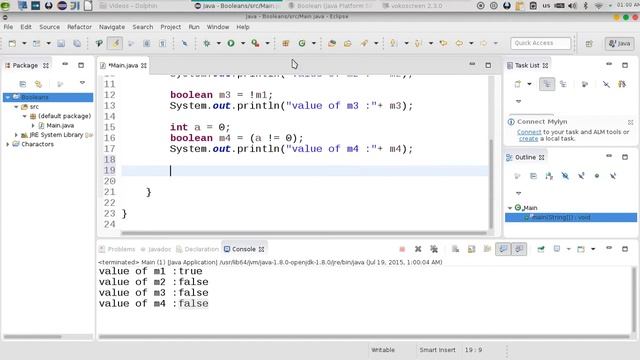640x360 pixels.
Task: Open the volume control in system tray
Action: pyautogui.click(x=572, y=6)
